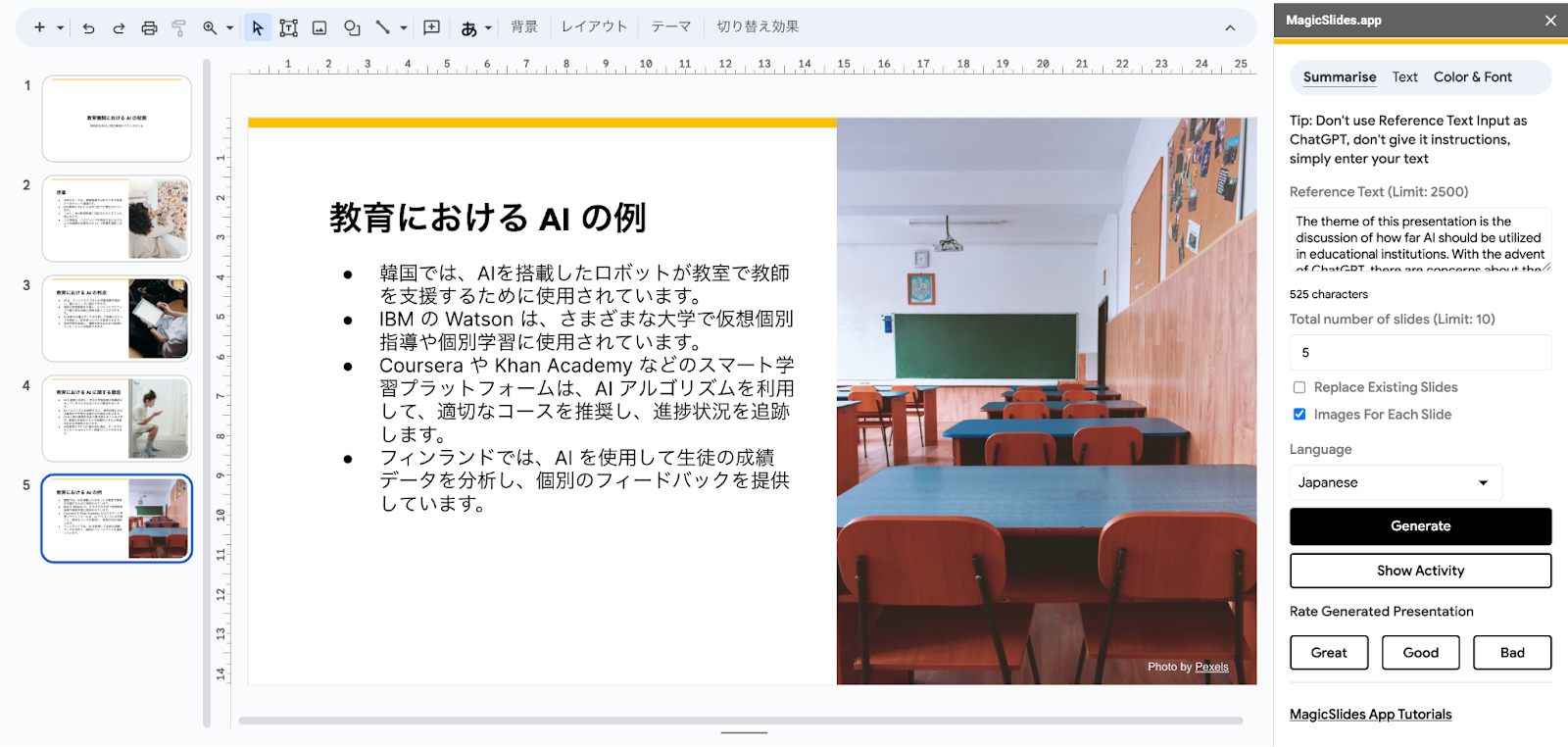The image size is (1568, 747).
Task: Click the new slide plus icon
Action: coord(39,27)
